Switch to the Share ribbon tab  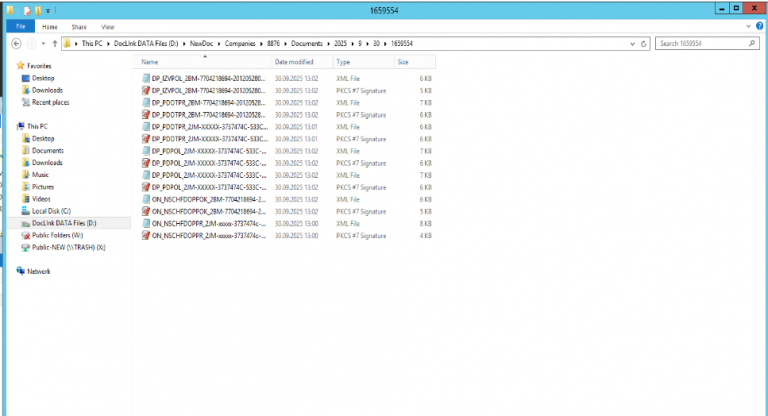pyautogui.click(x=79, y=27)
